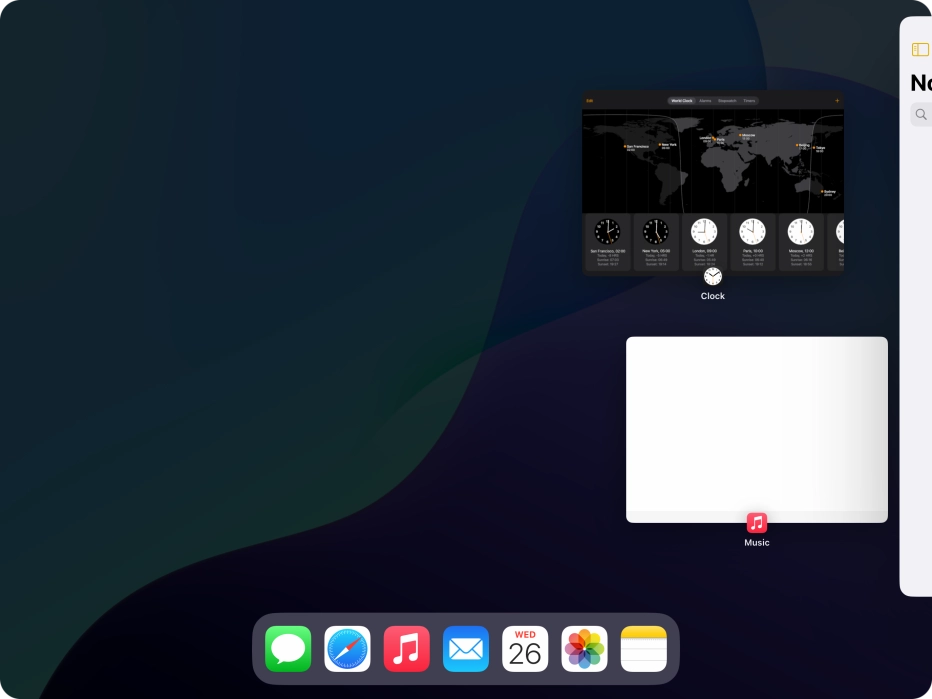Open the Music app in dock

click(x=407, y=649)
